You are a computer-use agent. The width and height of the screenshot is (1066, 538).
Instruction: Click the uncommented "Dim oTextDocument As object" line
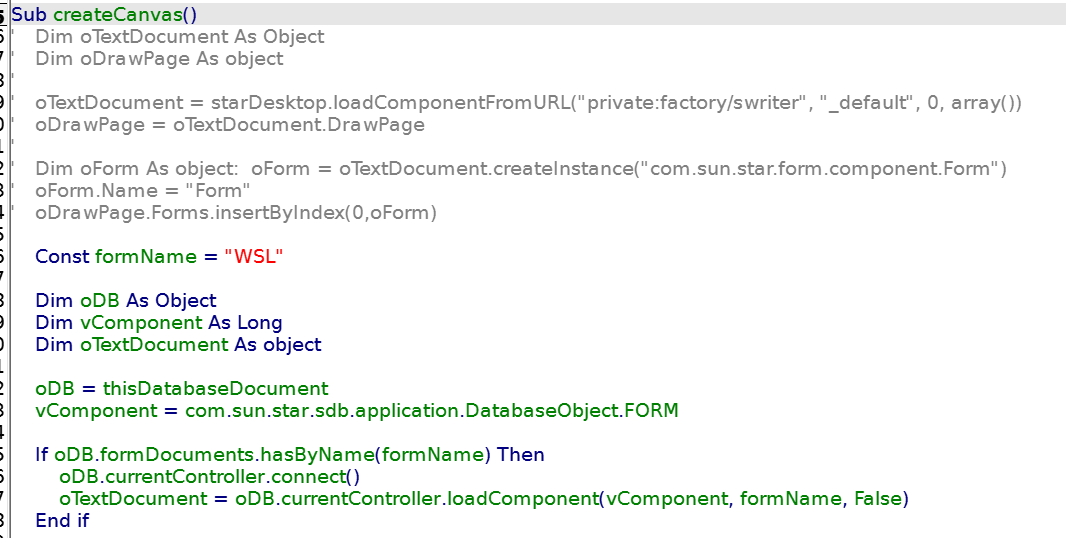click(x=178, y=344)
